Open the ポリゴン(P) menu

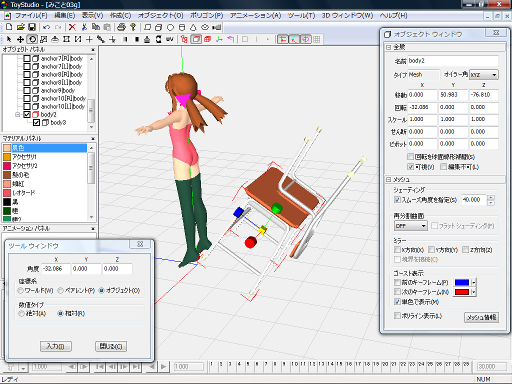[206, 15]
